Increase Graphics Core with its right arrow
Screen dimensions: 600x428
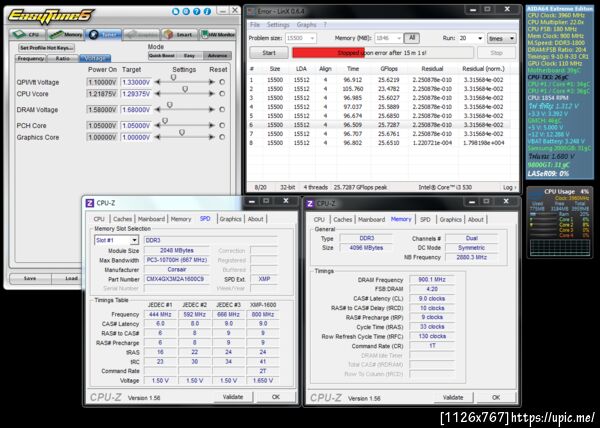[x=211, y=137]
